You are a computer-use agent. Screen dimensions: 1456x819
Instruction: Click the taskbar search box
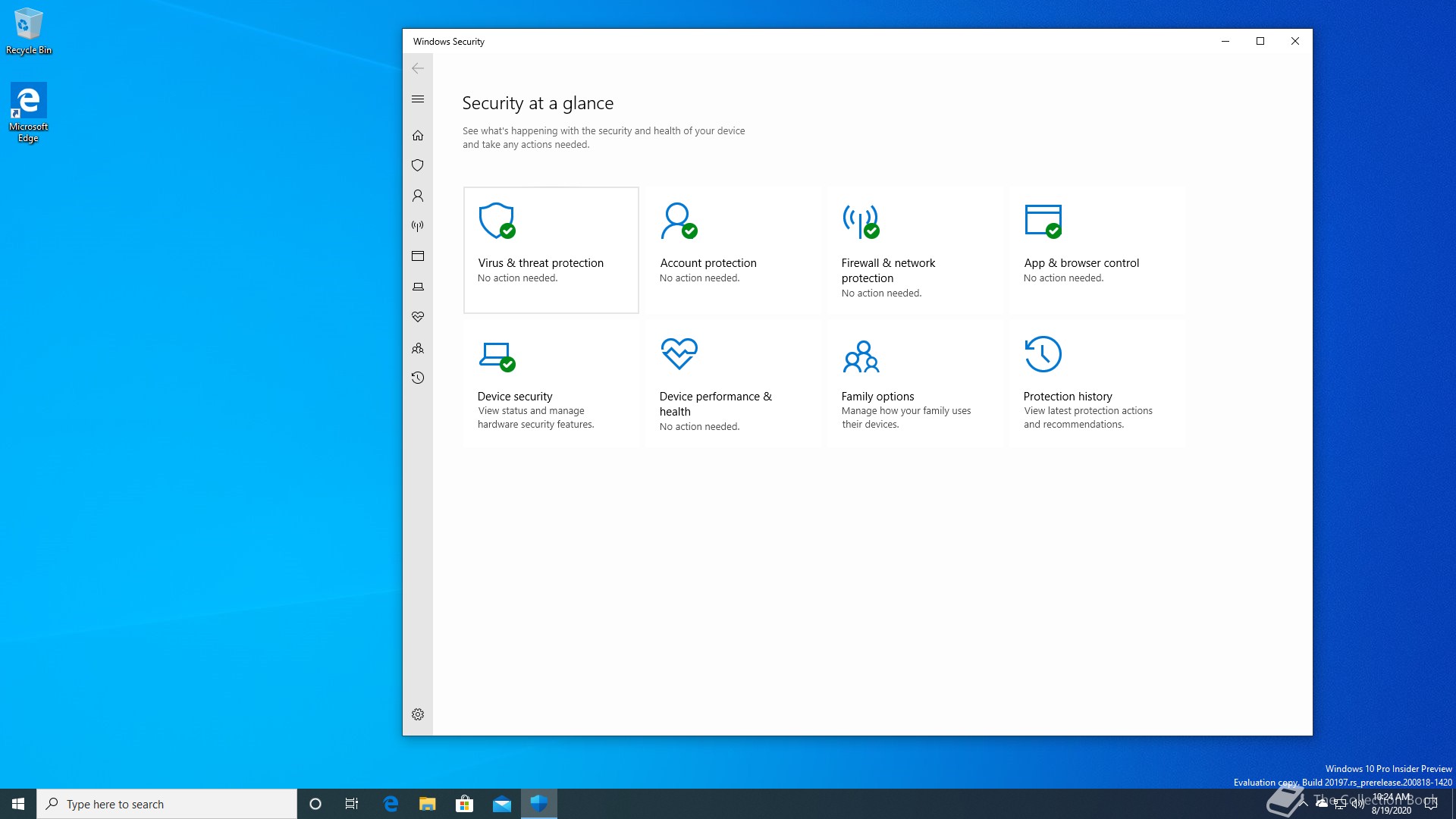point(167,804)
